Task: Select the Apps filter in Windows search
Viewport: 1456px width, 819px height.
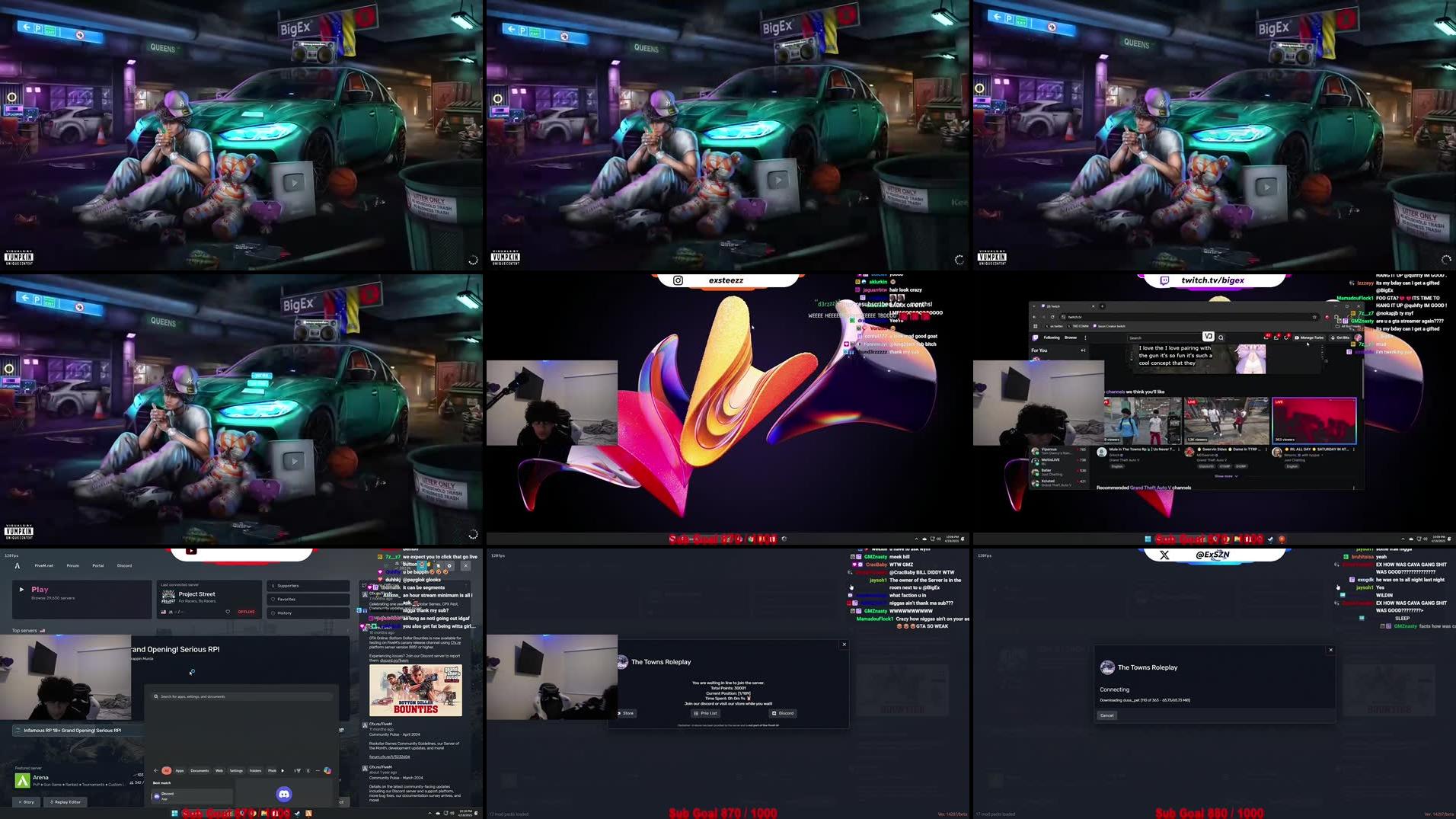Action: pos(180,770)
